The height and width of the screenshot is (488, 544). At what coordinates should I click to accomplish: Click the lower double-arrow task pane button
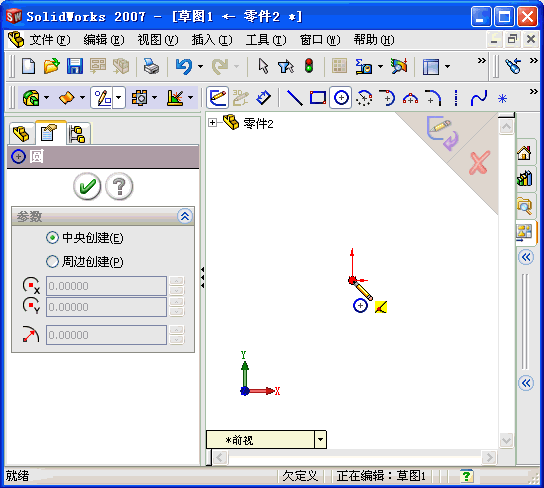[x=526, y=383]
